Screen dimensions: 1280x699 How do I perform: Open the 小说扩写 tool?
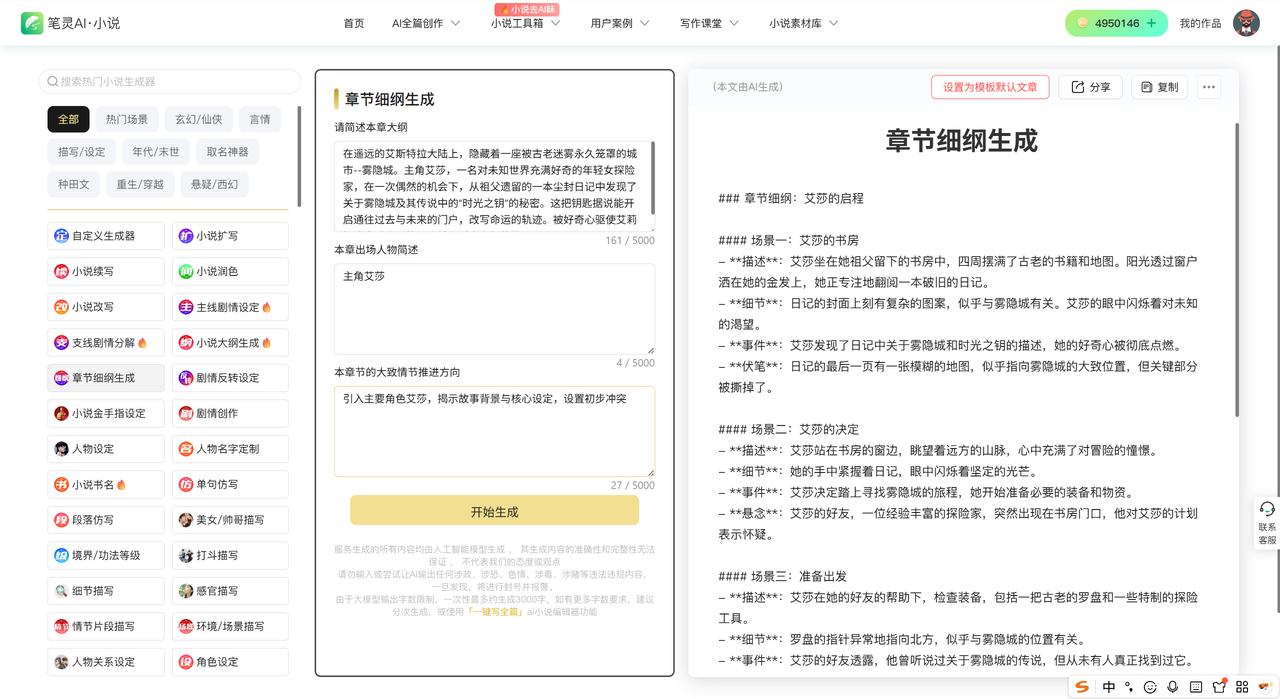(x=230, y=236)
